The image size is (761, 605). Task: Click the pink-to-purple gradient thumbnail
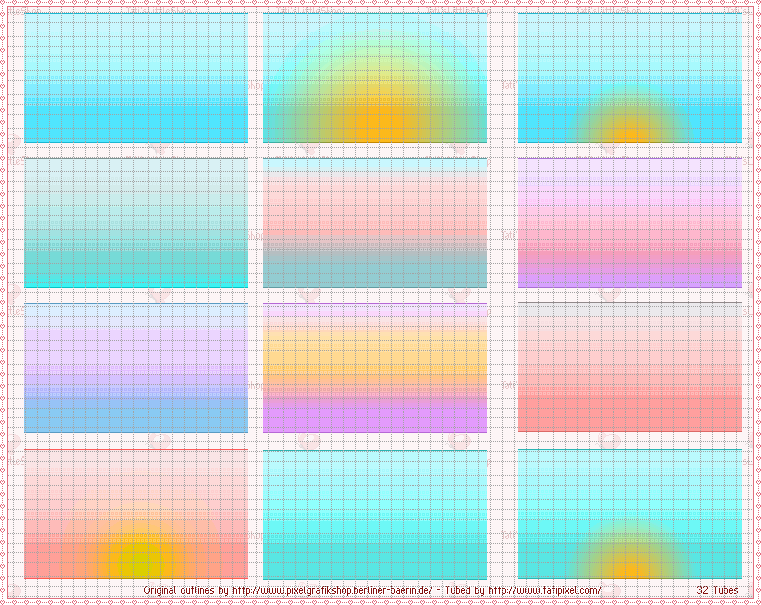pos(629,222)
